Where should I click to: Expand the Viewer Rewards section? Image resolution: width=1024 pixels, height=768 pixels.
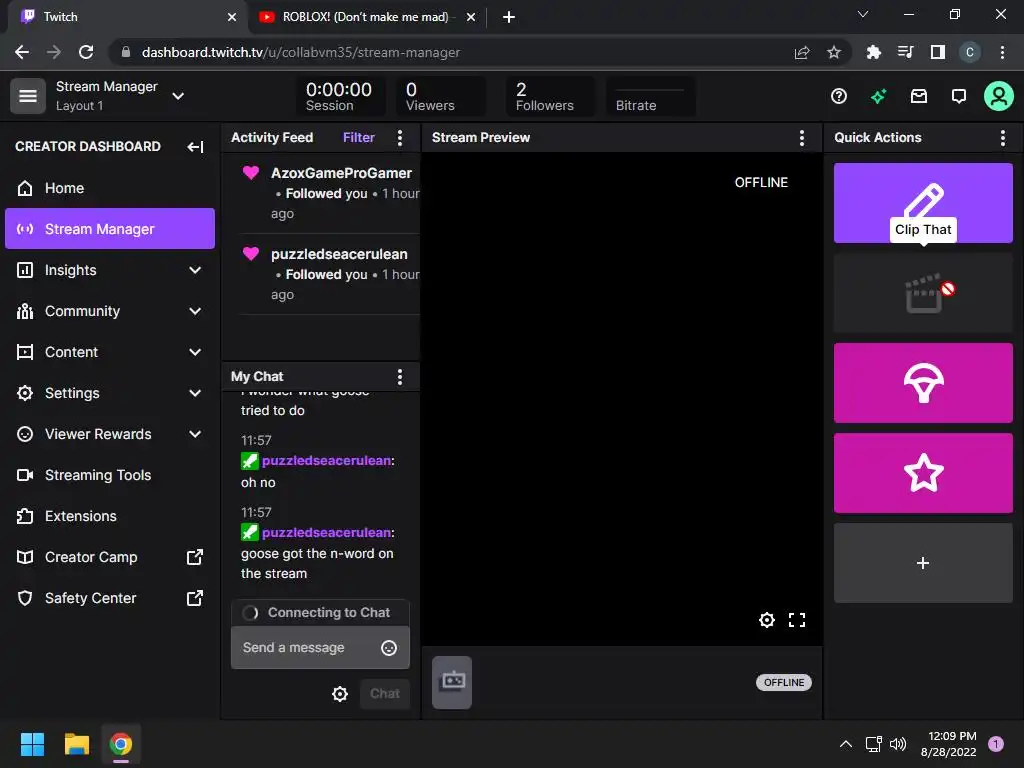click(x=110, y=434)
